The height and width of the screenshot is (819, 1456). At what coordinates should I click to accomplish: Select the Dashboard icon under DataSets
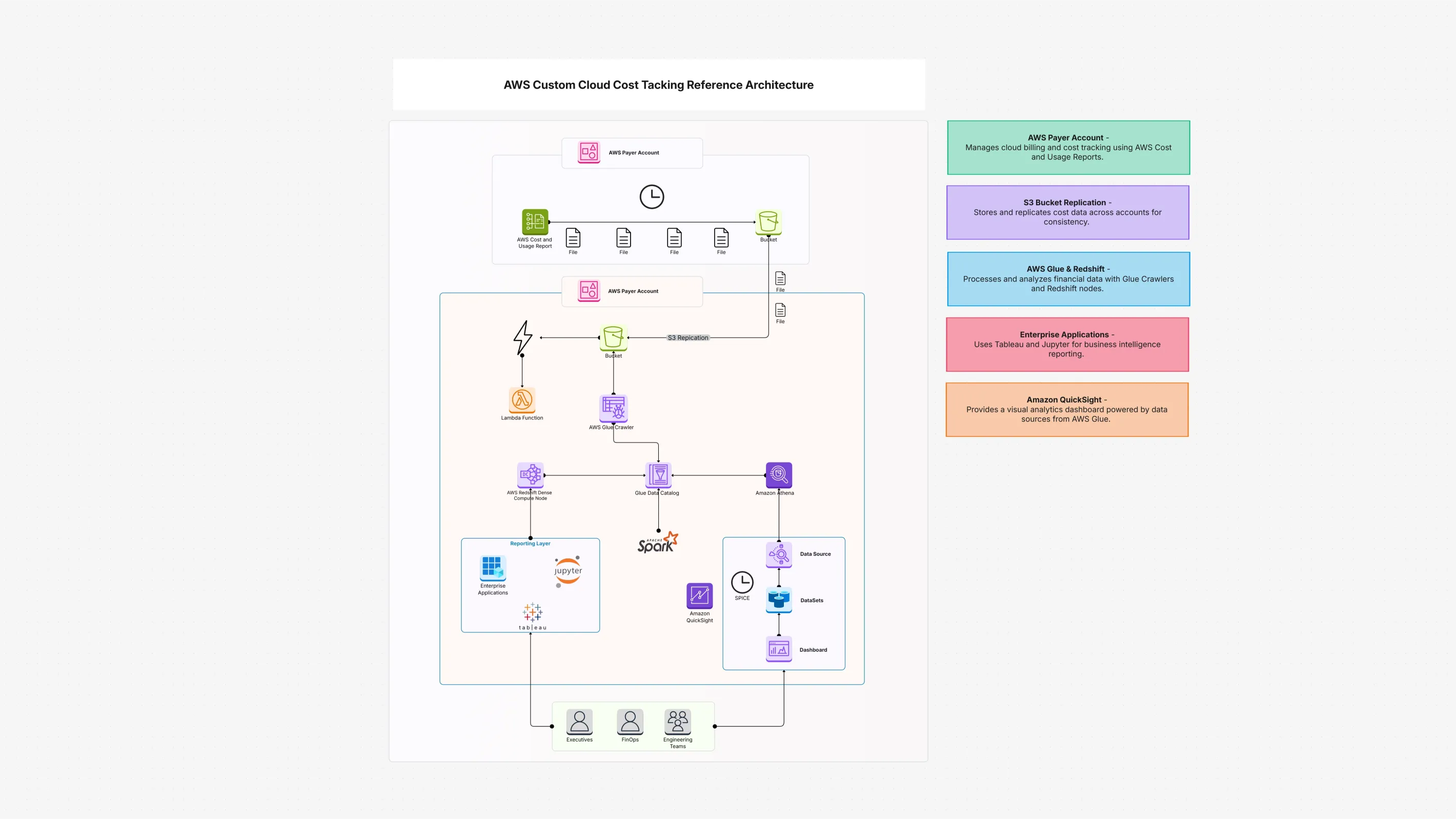tap(778, 649)
